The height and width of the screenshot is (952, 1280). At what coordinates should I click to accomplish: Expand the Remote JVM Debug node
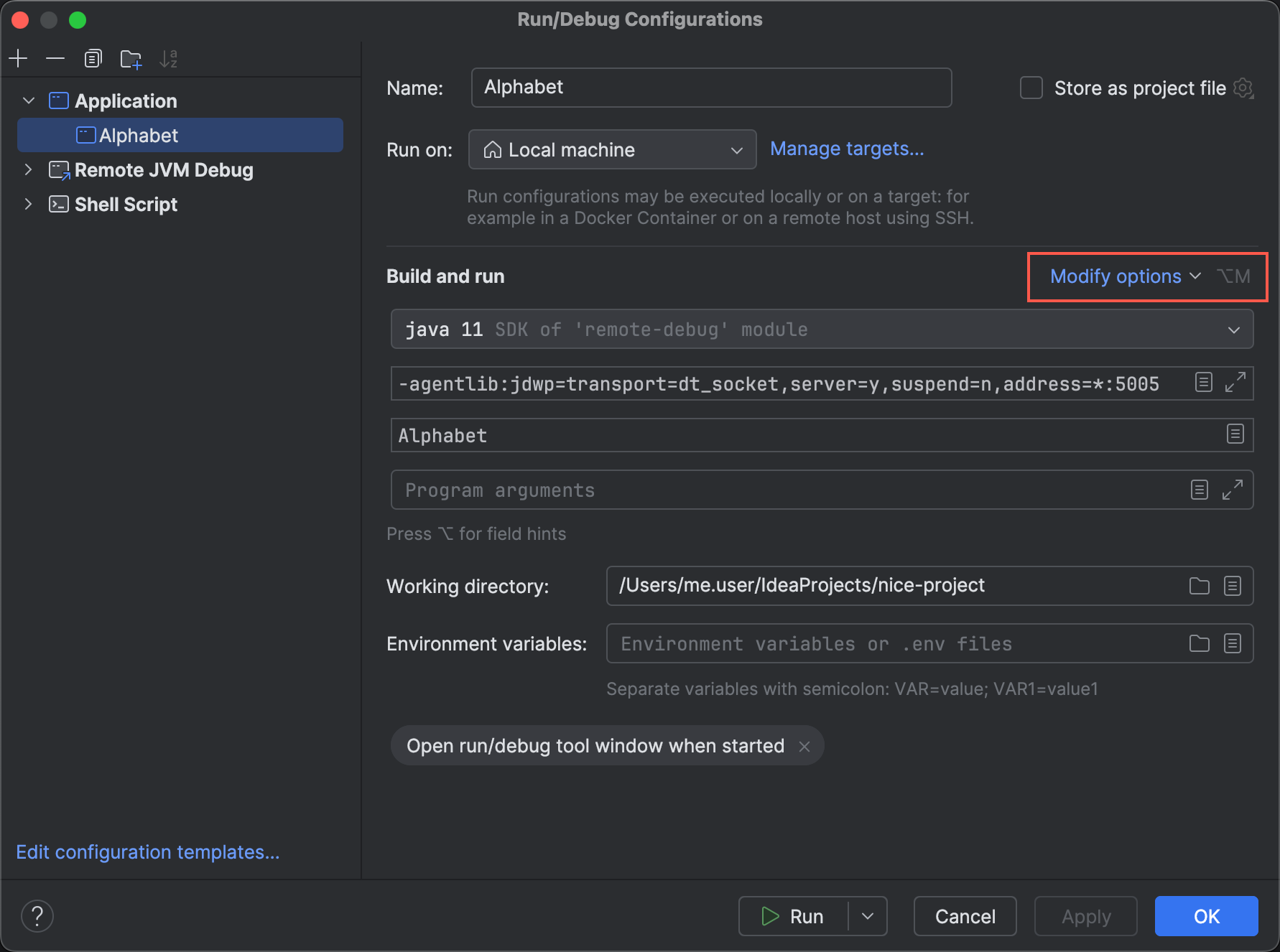(28, 170)
